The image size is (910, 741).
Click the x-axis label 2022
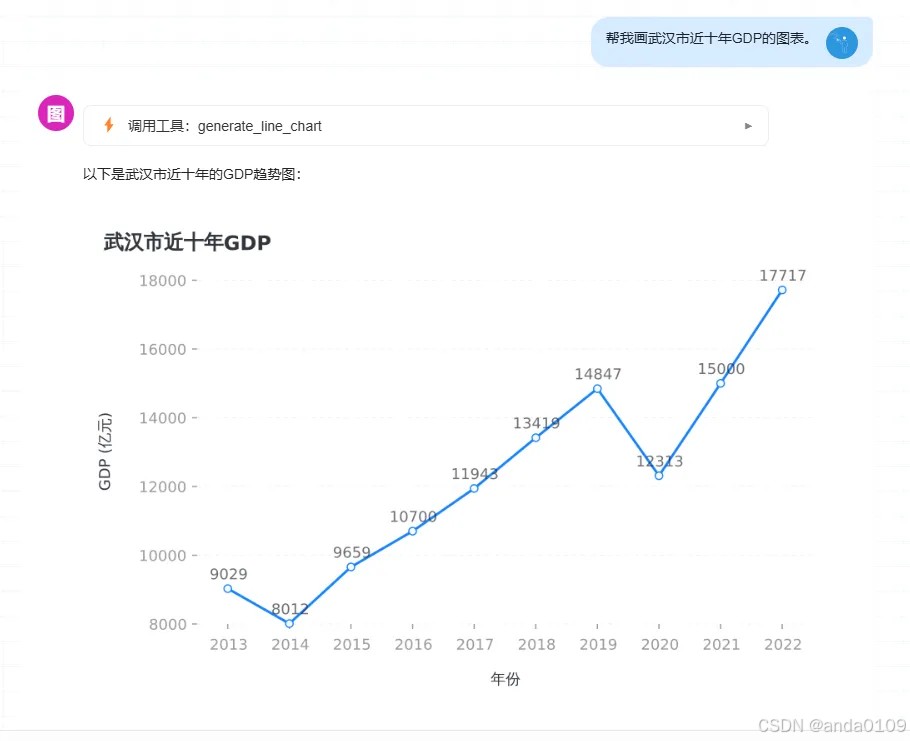[783, 644]
